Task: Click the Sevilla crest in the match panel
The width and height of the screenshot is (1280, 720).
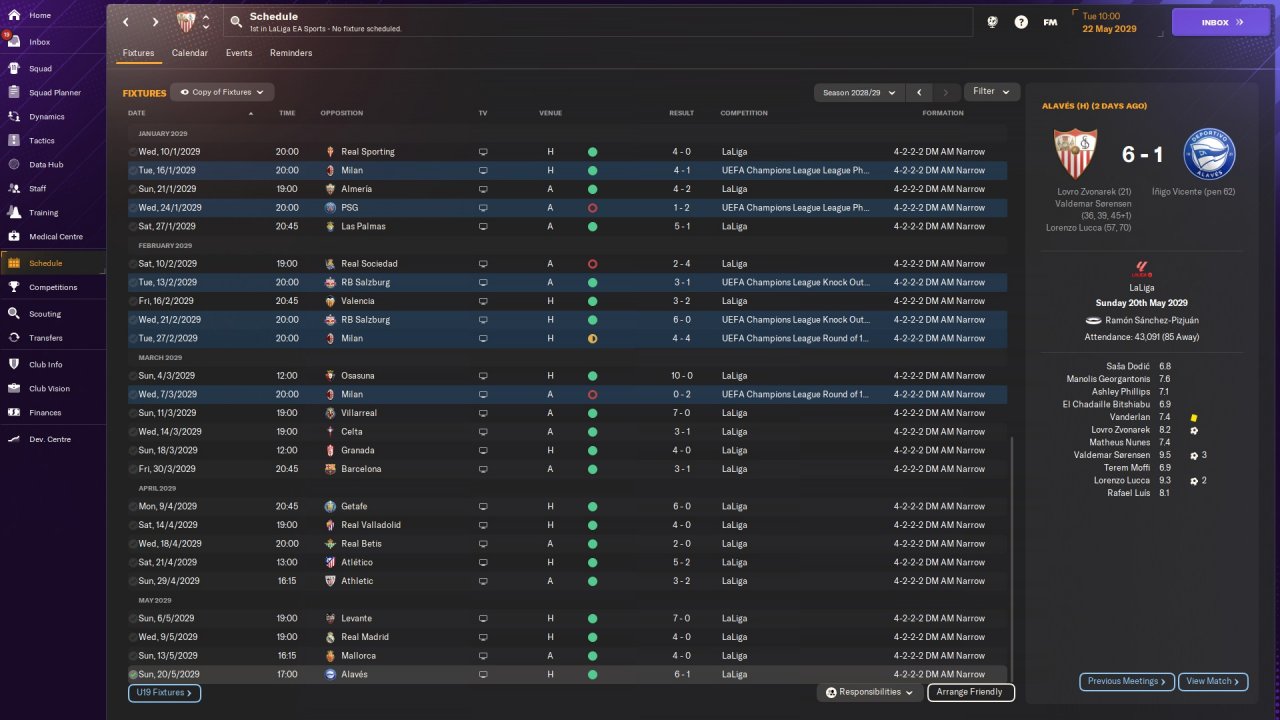Action: (x=1075, y=154)
